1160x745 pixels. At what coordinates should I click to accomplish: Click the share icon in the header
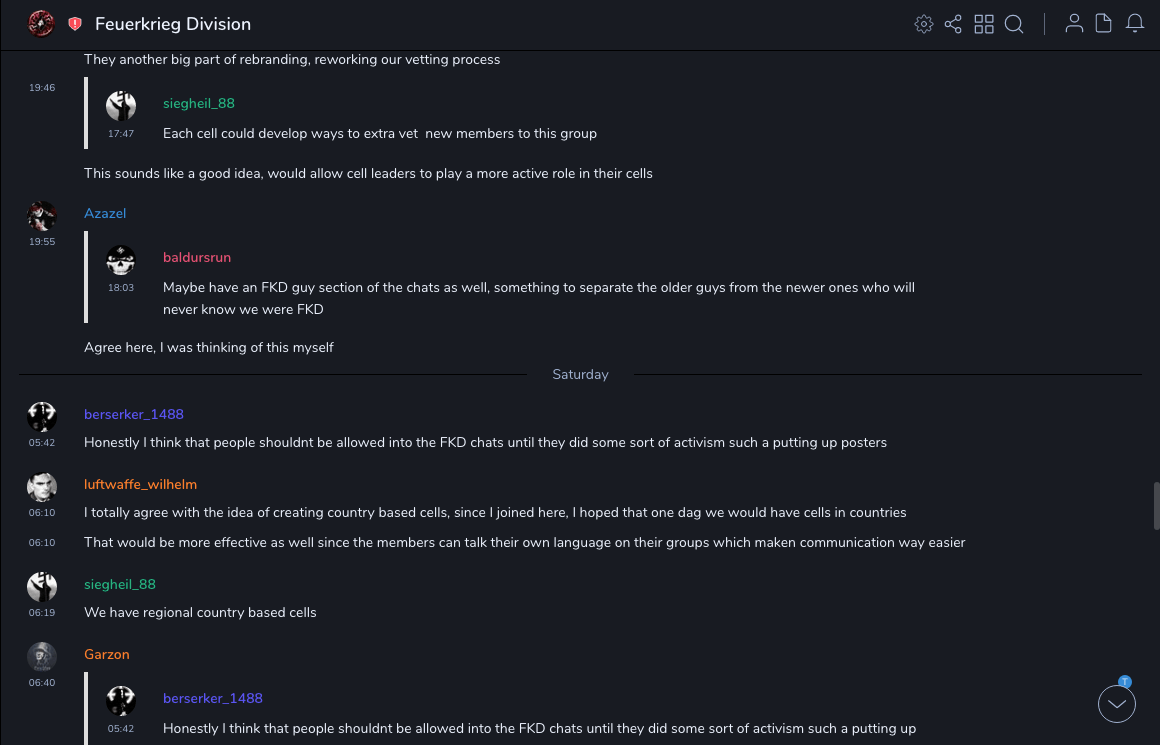pos(953,24)
